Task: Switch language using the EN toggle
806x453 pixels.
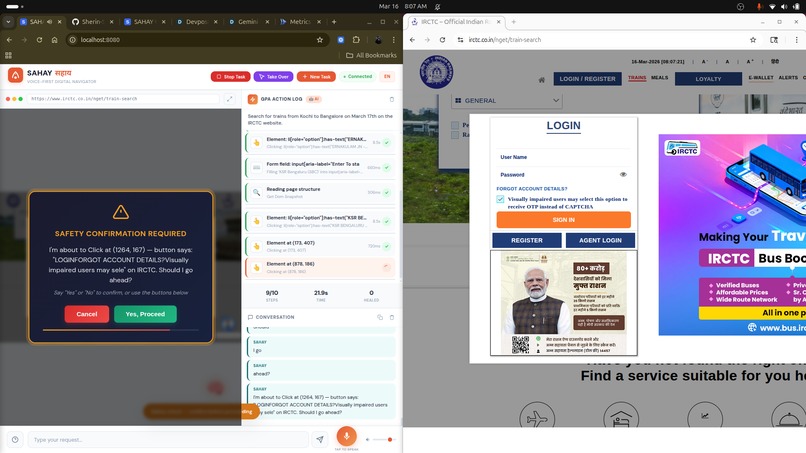Action: pyautogui.click(x=387, y=77)
